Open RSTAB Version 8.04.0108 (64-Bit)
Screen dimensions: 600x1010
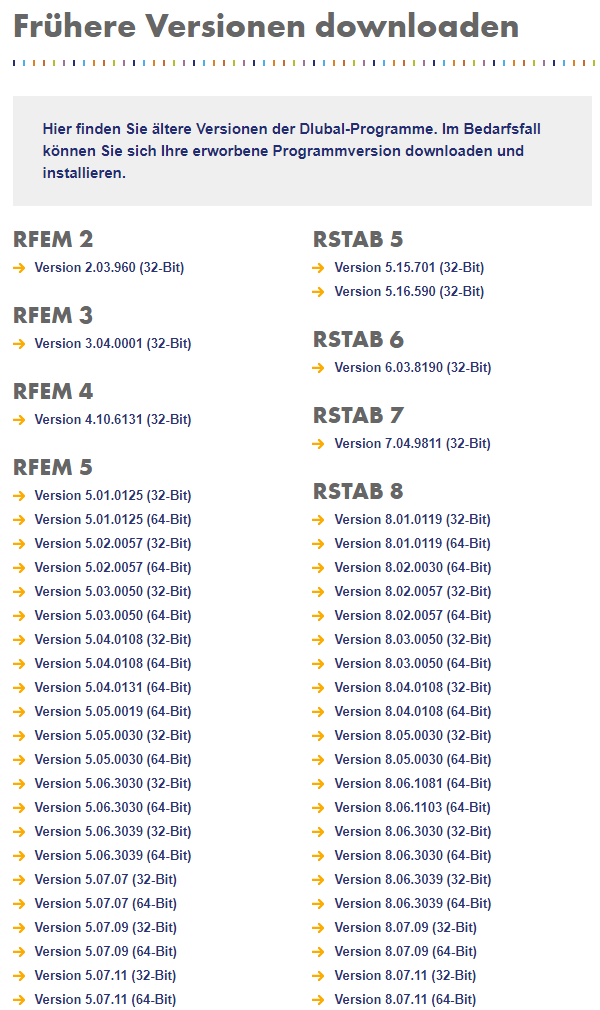412,712
